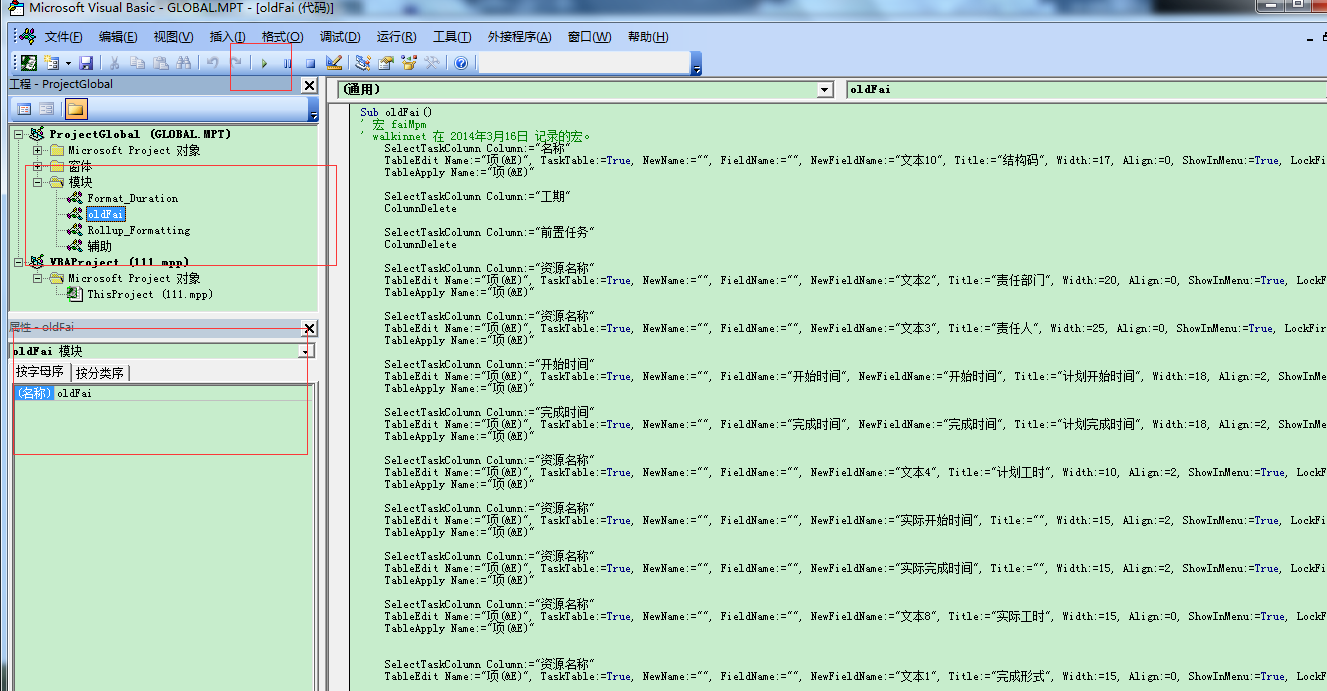Close the 工程 - ProjectGlobal panel

click(309, 85)
